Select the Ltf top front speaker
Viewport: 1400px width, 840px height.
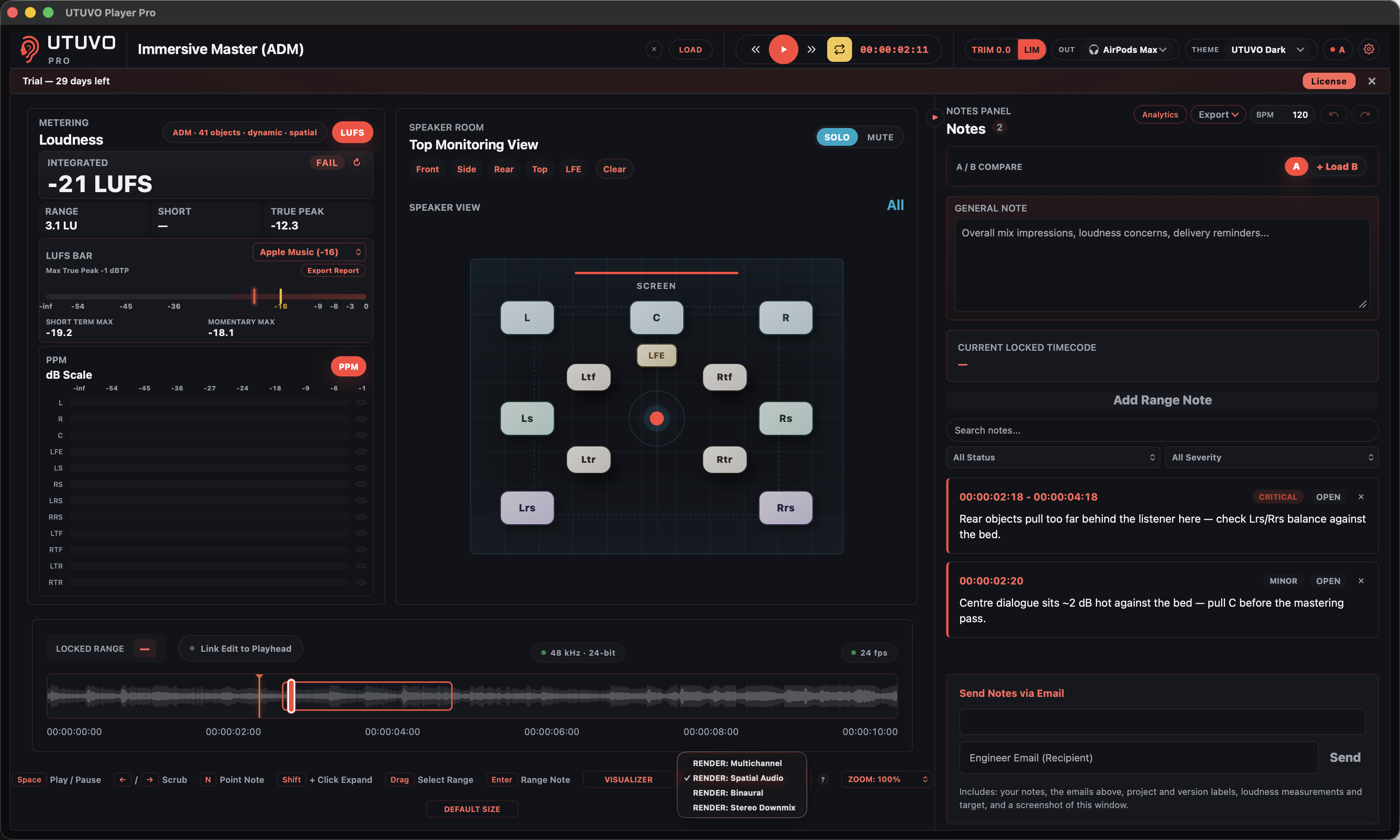click(588, 377)
